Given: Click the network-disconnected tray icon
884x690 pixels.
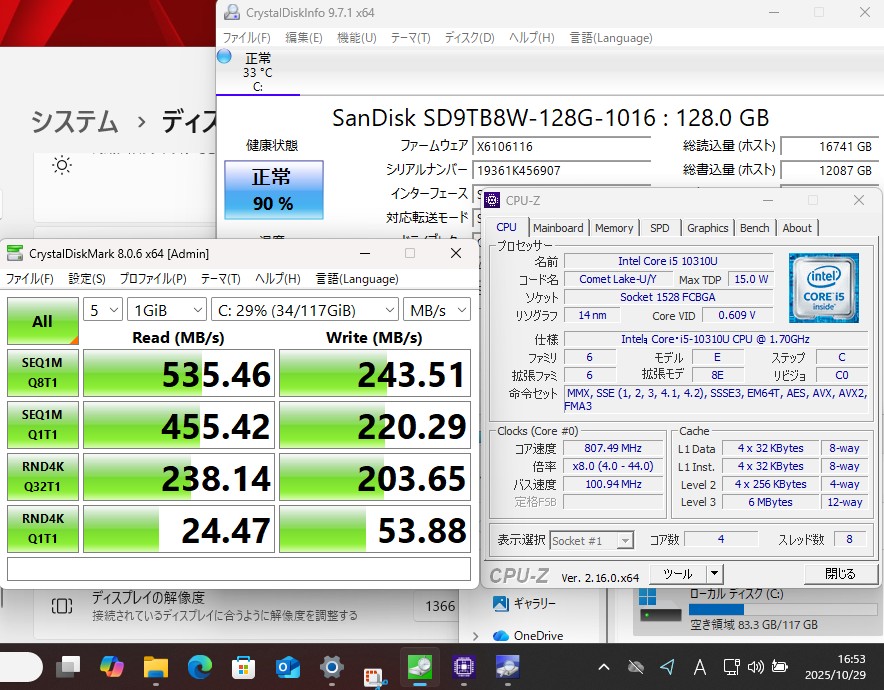Looking at the screenshot, I should coord(636,667).
